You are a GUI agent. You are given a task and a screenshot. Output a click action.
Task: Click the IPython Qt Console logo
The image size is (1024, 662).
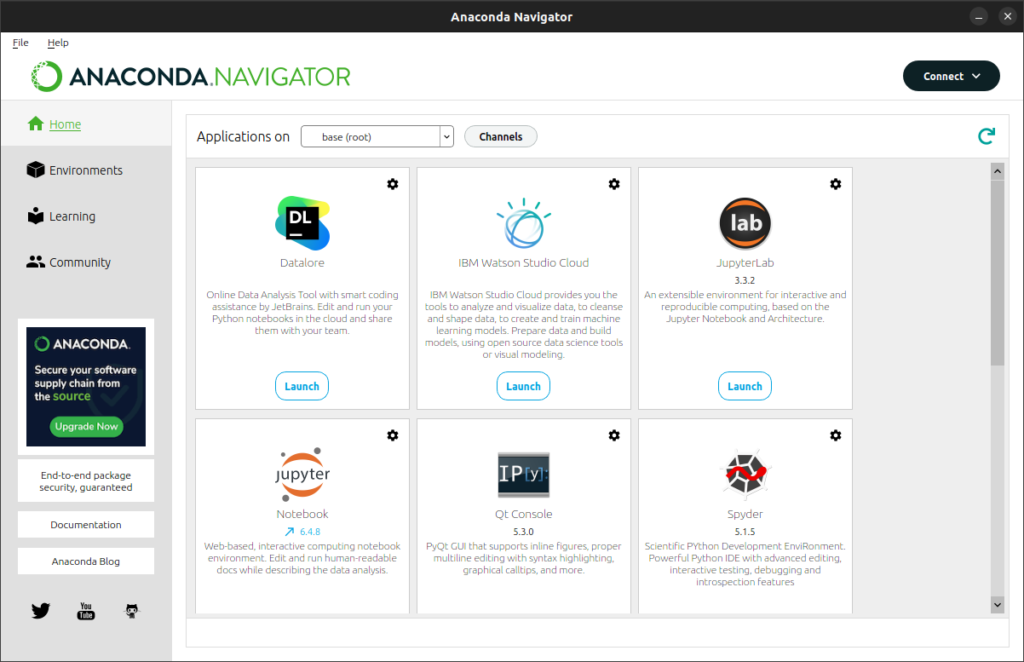[x=524, y=474]
